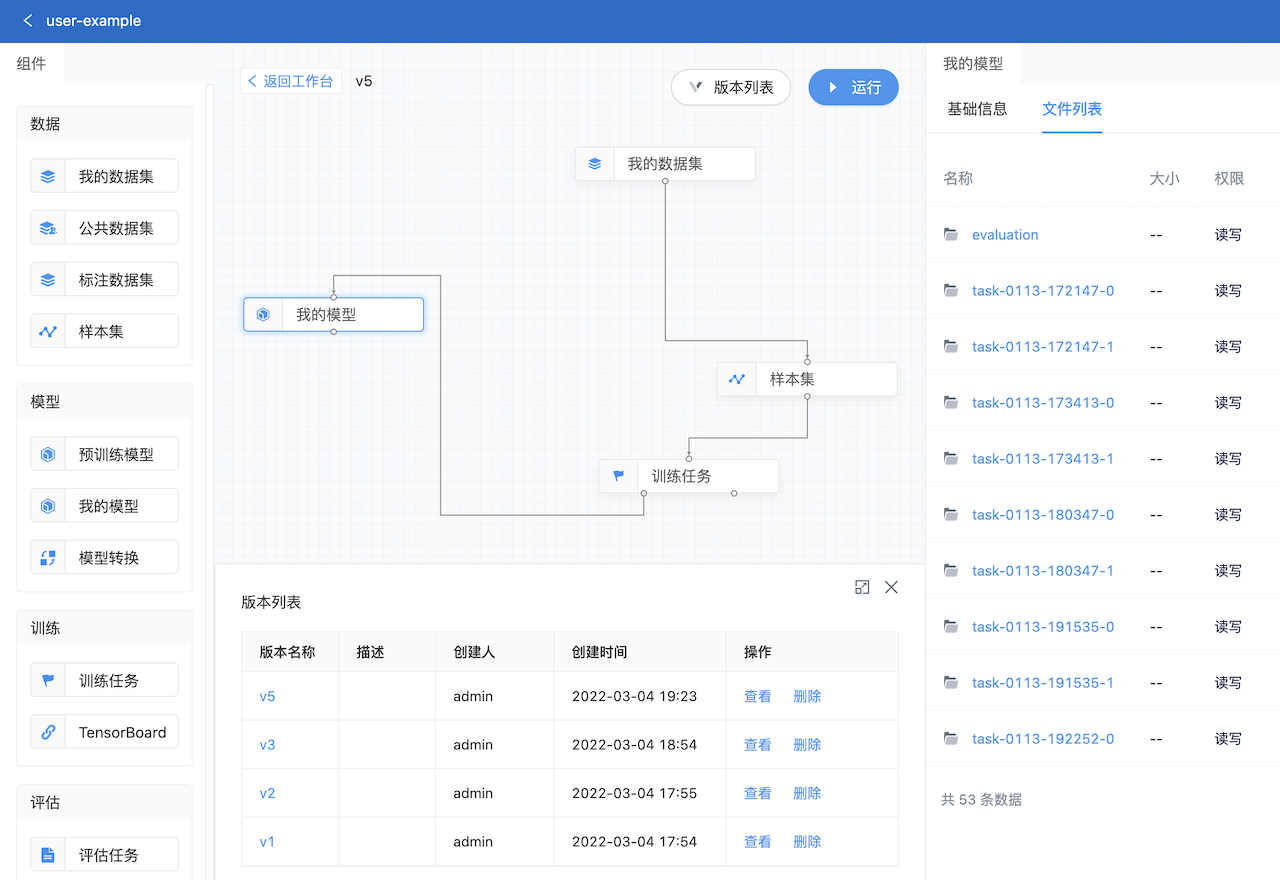Open task-0113-173413-1 folder link
This screenshot has height=880, width=1280.
coord(1043,458)
